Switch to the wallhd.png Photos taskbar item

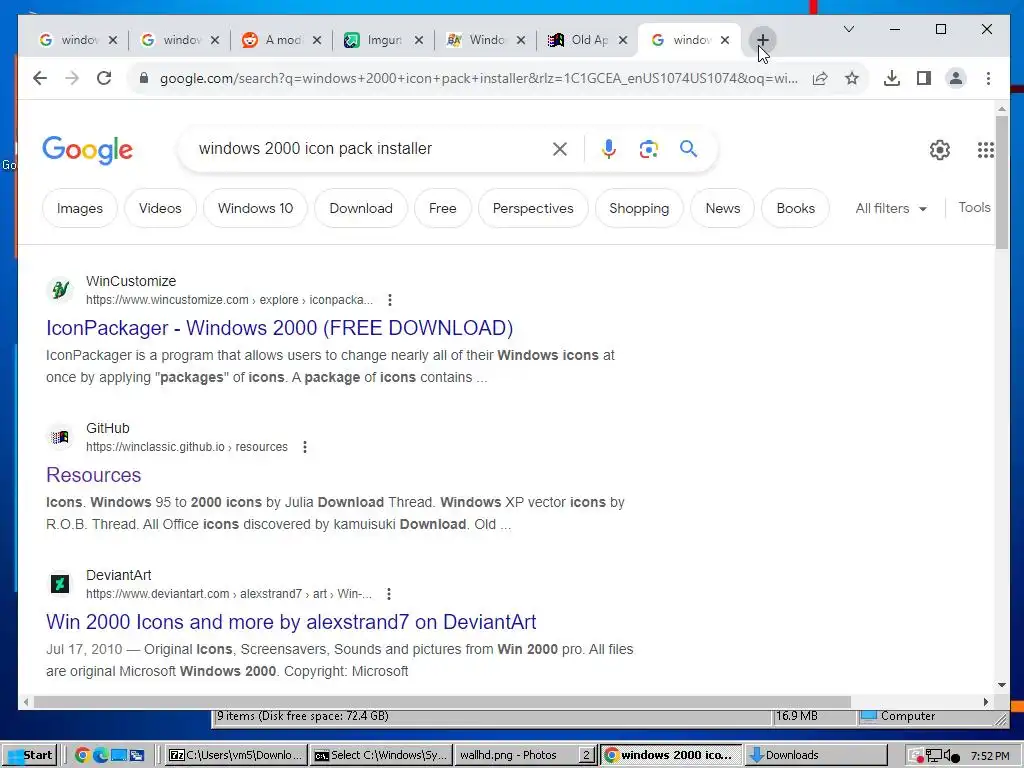[x=524, y=755]
